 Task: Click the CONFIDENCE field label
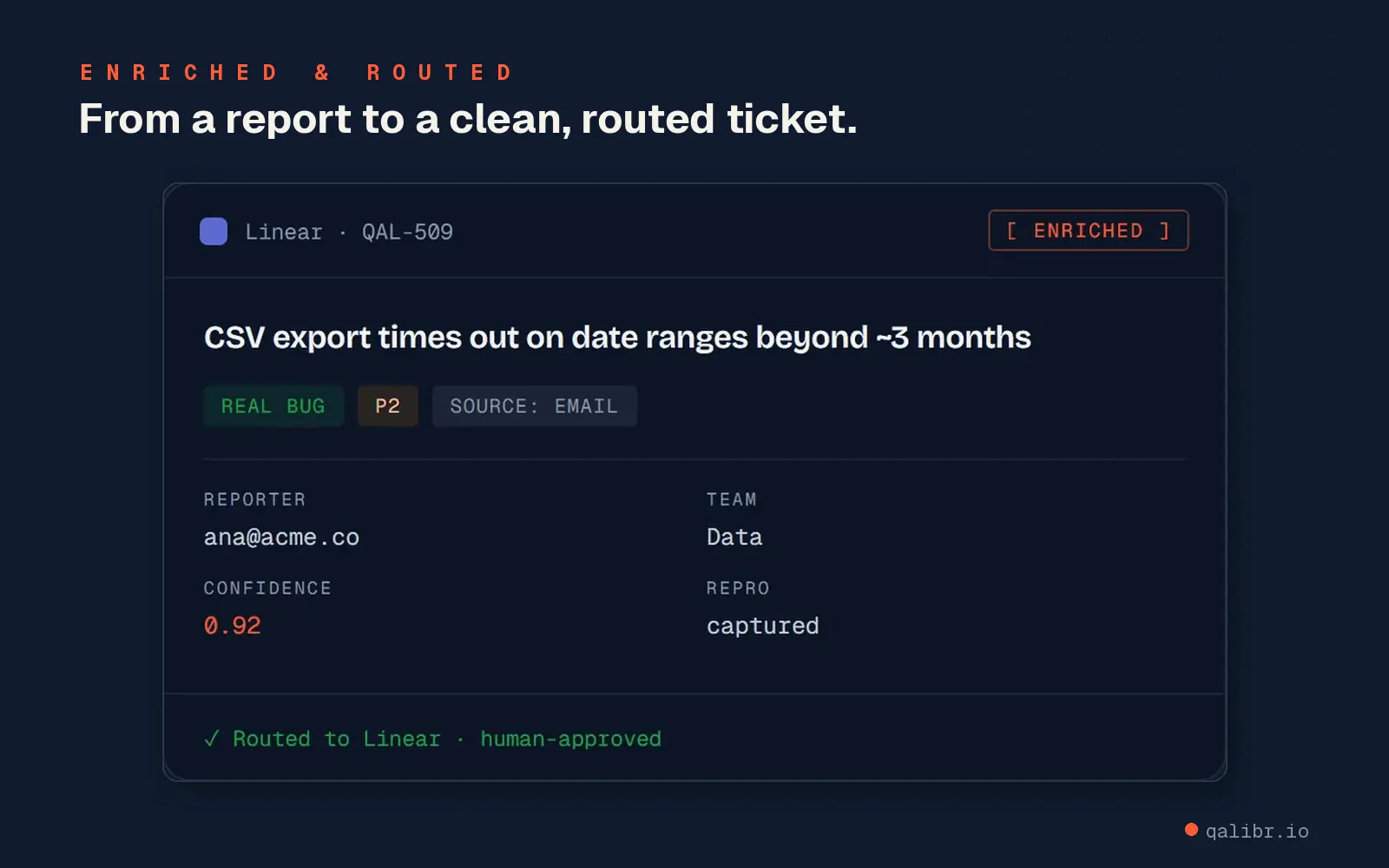coord(267,589)
